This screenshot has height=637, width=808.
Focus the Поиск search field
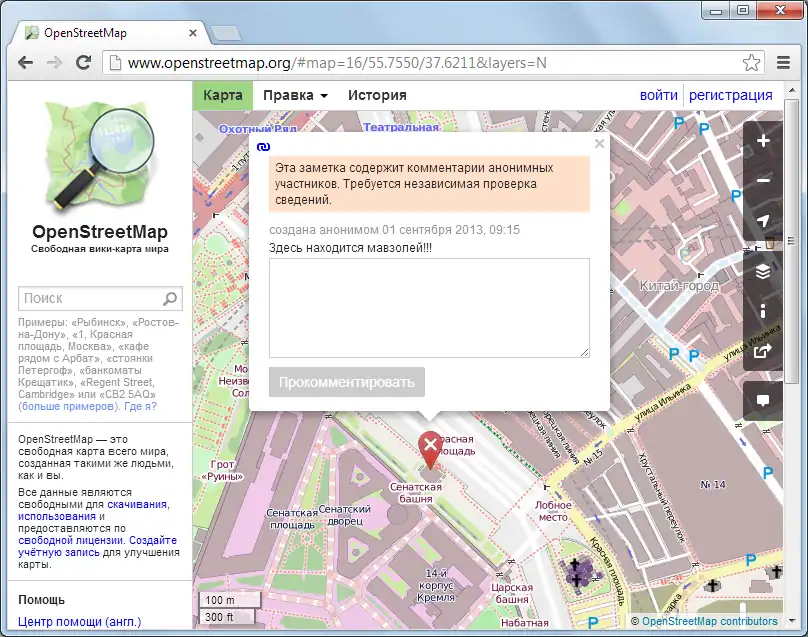pyautogui.click(x=90, y=298)
